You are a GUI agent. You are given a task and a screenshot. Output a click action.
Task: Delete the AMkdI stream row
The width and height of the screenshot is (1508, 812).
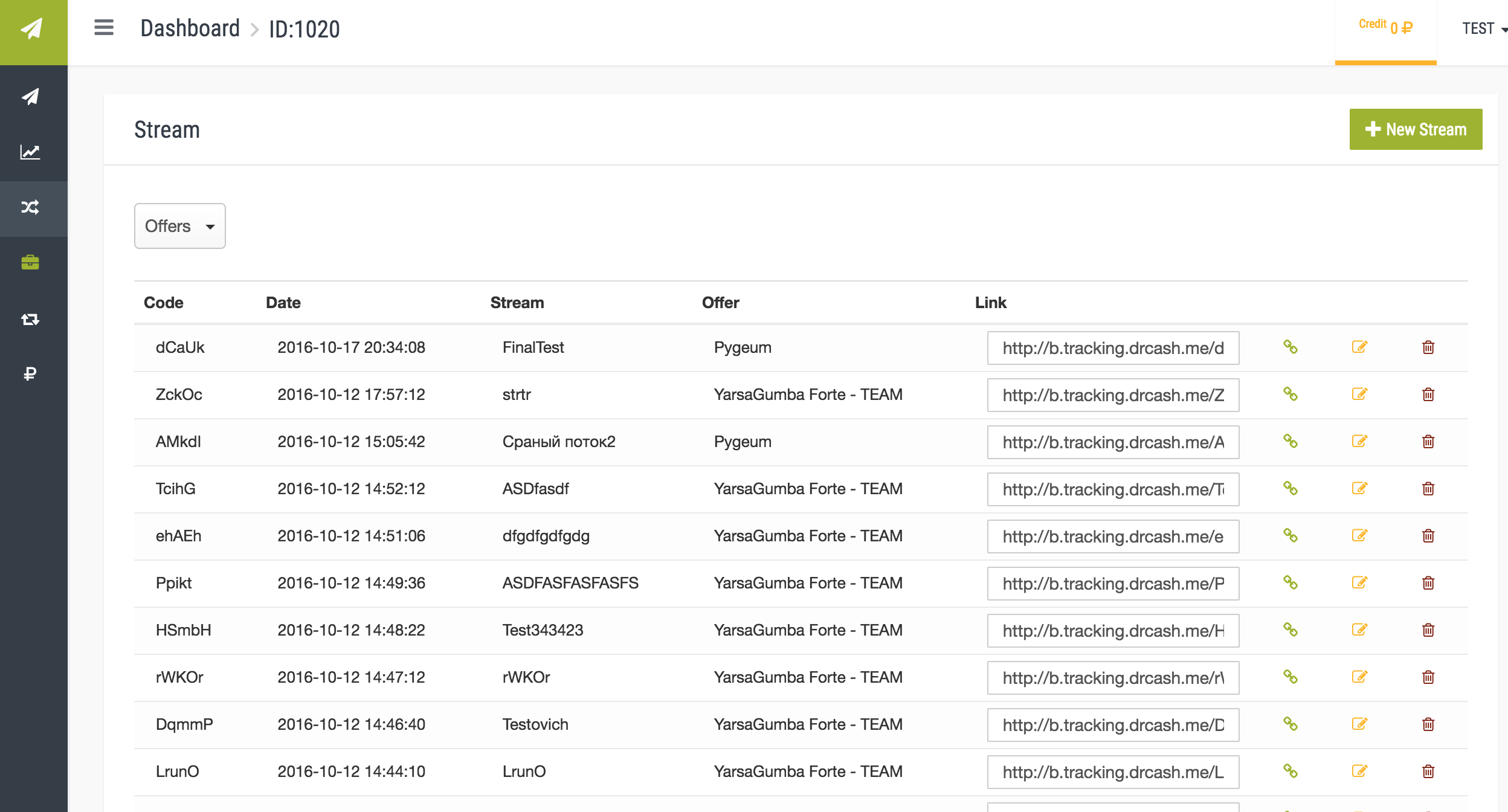tap(1428, 442)
